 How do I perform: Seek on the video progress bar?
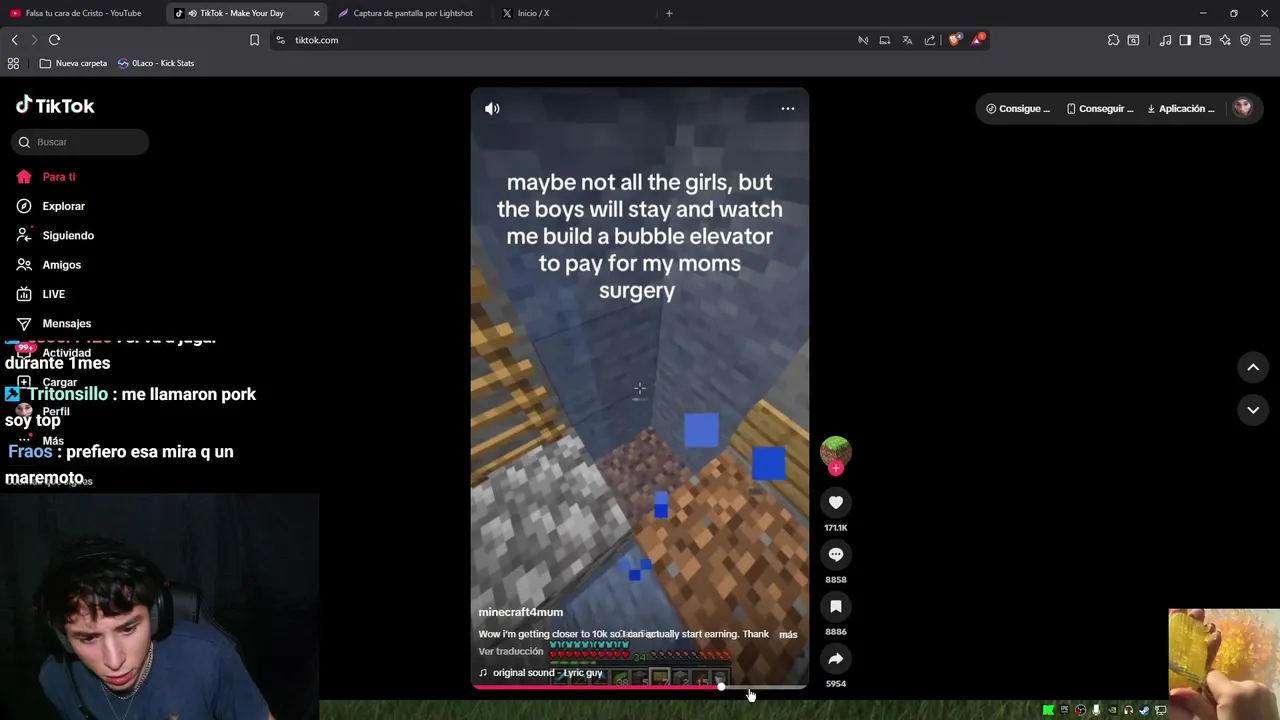coord(640,687)
